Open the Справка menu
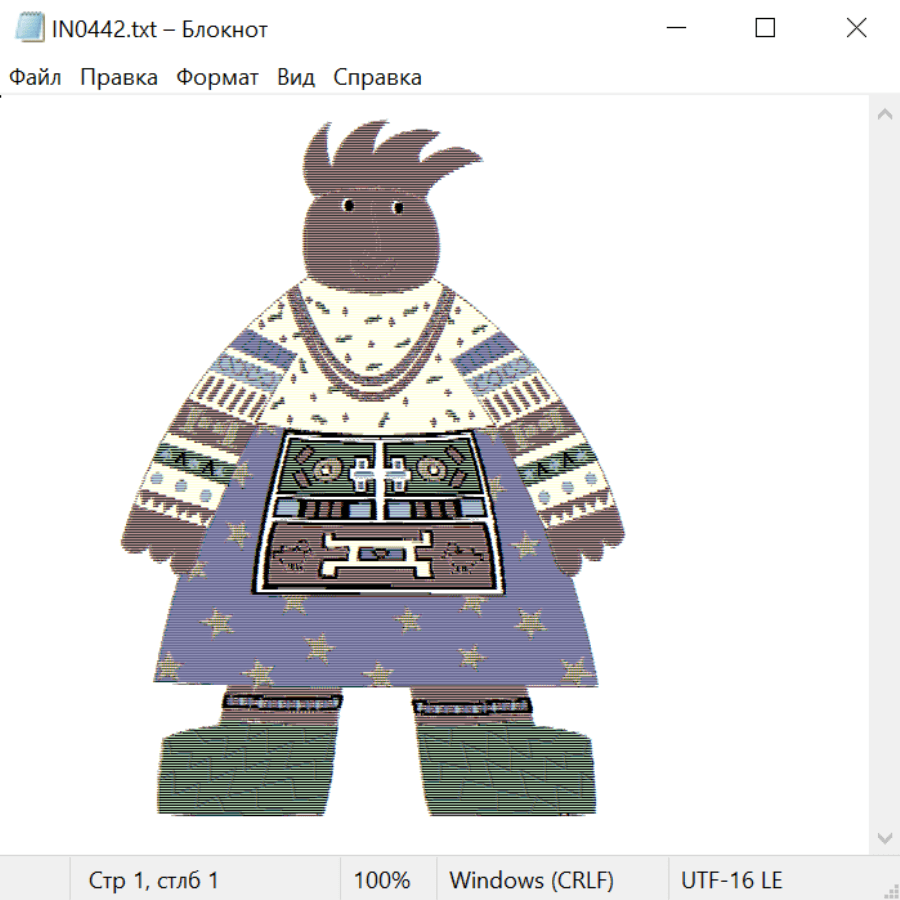 (x=377, y=78)
